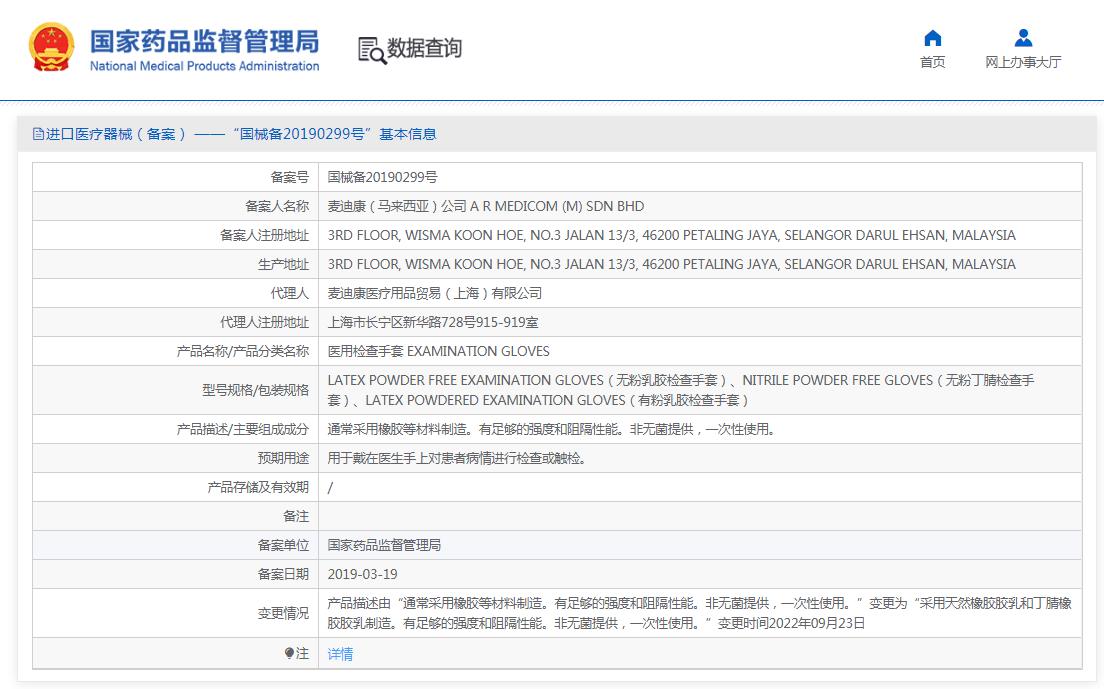The height and width of the screenshot is (689, 1104).
Task: Click the 生产地址 row label
Action: 283,265
